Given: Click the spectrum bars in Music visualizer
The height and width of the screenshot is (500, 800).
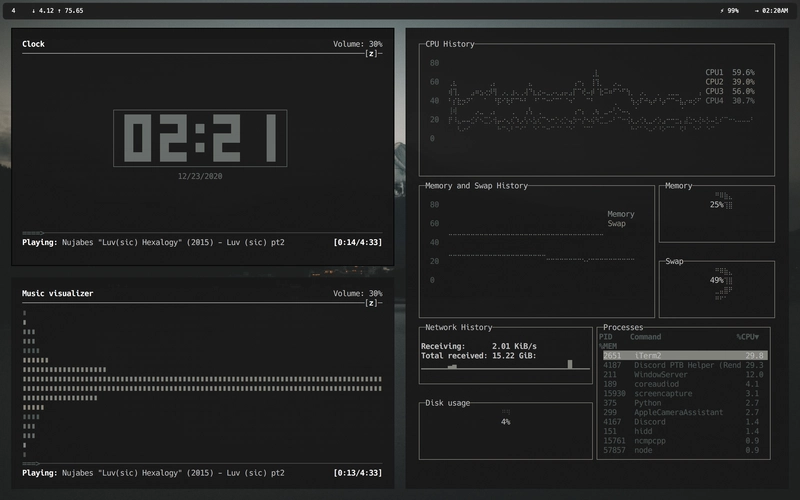Looking at the screenshot, I should click(202, 384).
